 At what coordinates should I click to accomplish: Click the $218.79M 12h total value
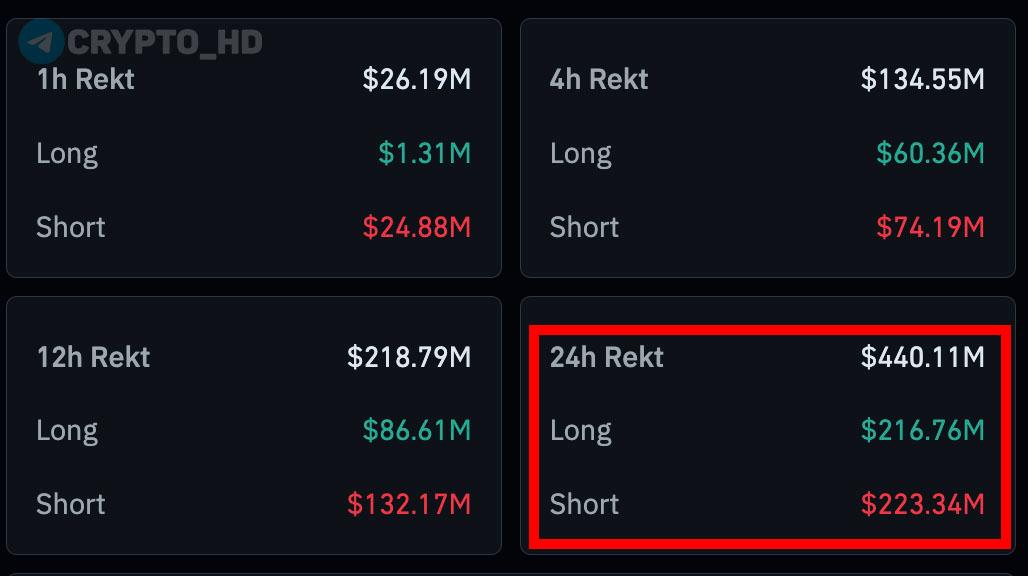click(408, 357)
